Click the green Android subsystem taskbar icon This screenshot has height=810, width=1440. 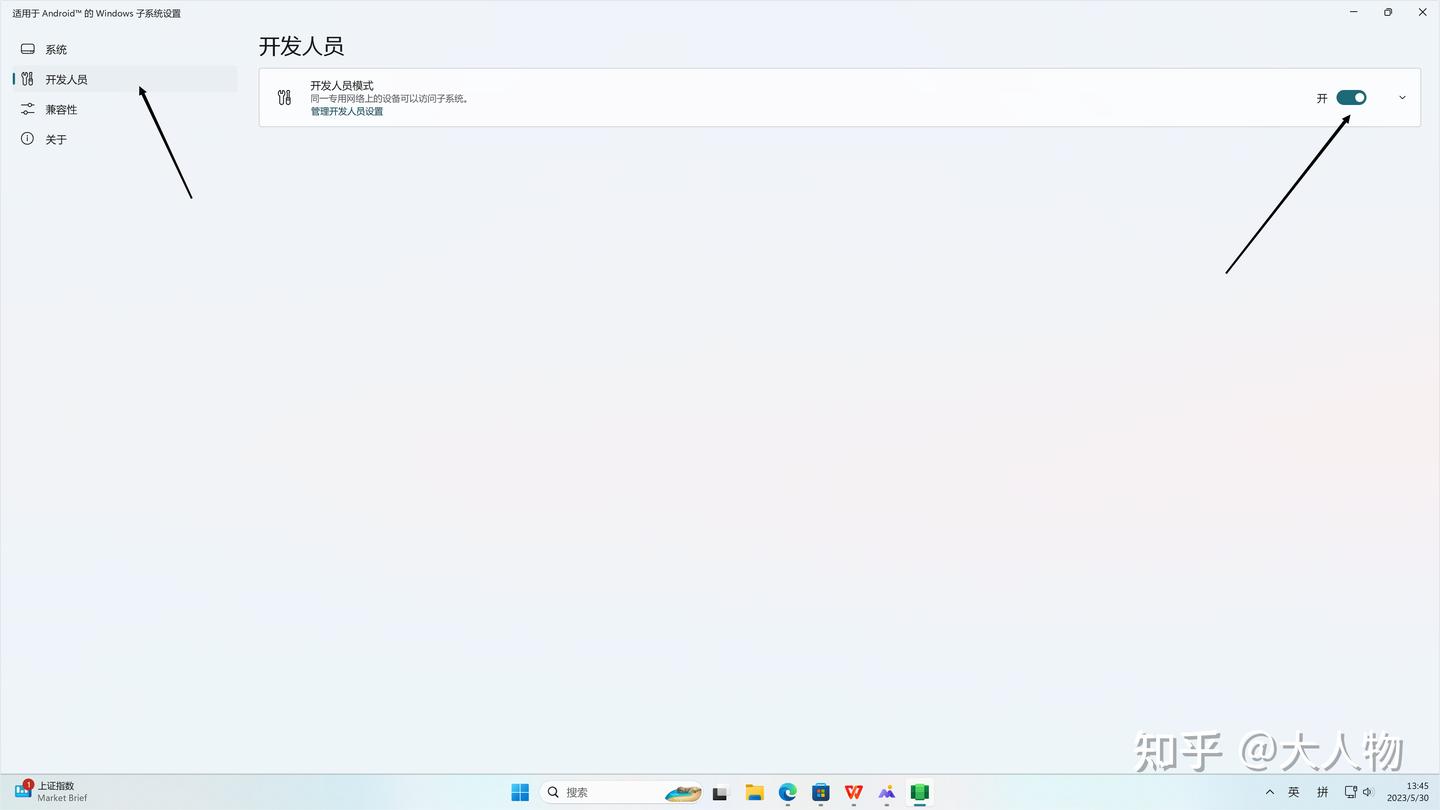pyautogui.click(x=920, y=792)
